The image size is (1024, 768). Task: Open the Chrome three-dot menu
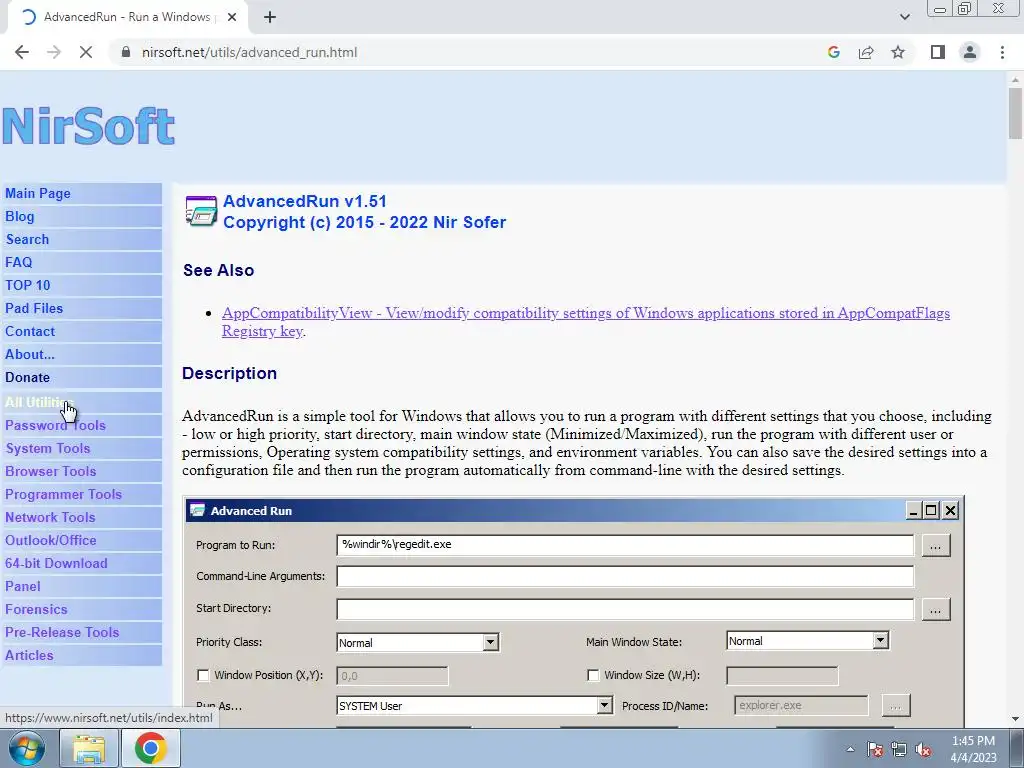pos(1002,52)
